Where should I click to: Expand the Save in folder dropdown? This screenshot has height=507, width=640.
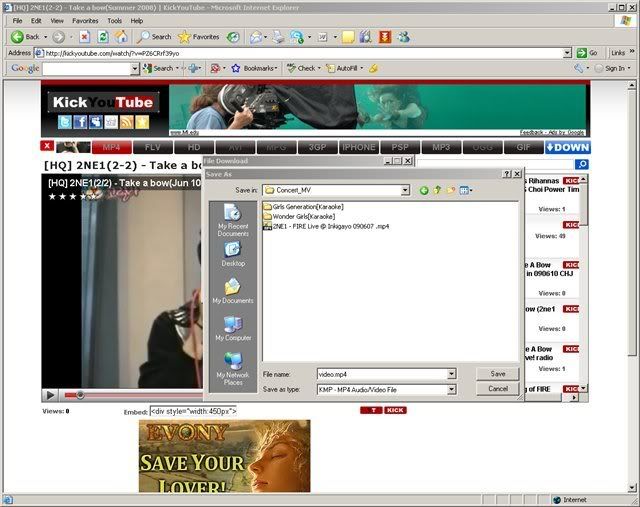coord(404,190)
